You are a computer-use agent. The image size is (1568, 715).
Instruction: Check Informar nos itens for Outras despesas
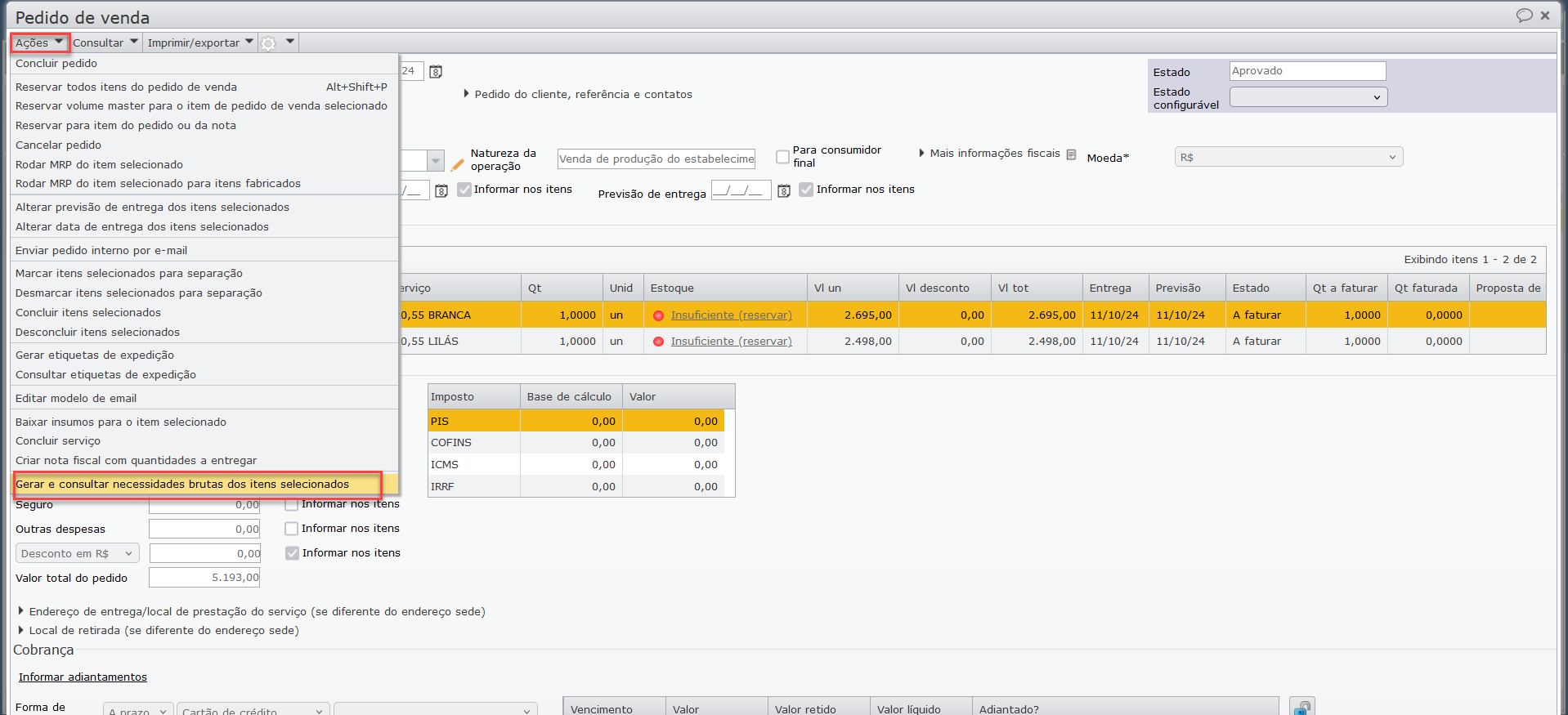(x=291, y=529)
